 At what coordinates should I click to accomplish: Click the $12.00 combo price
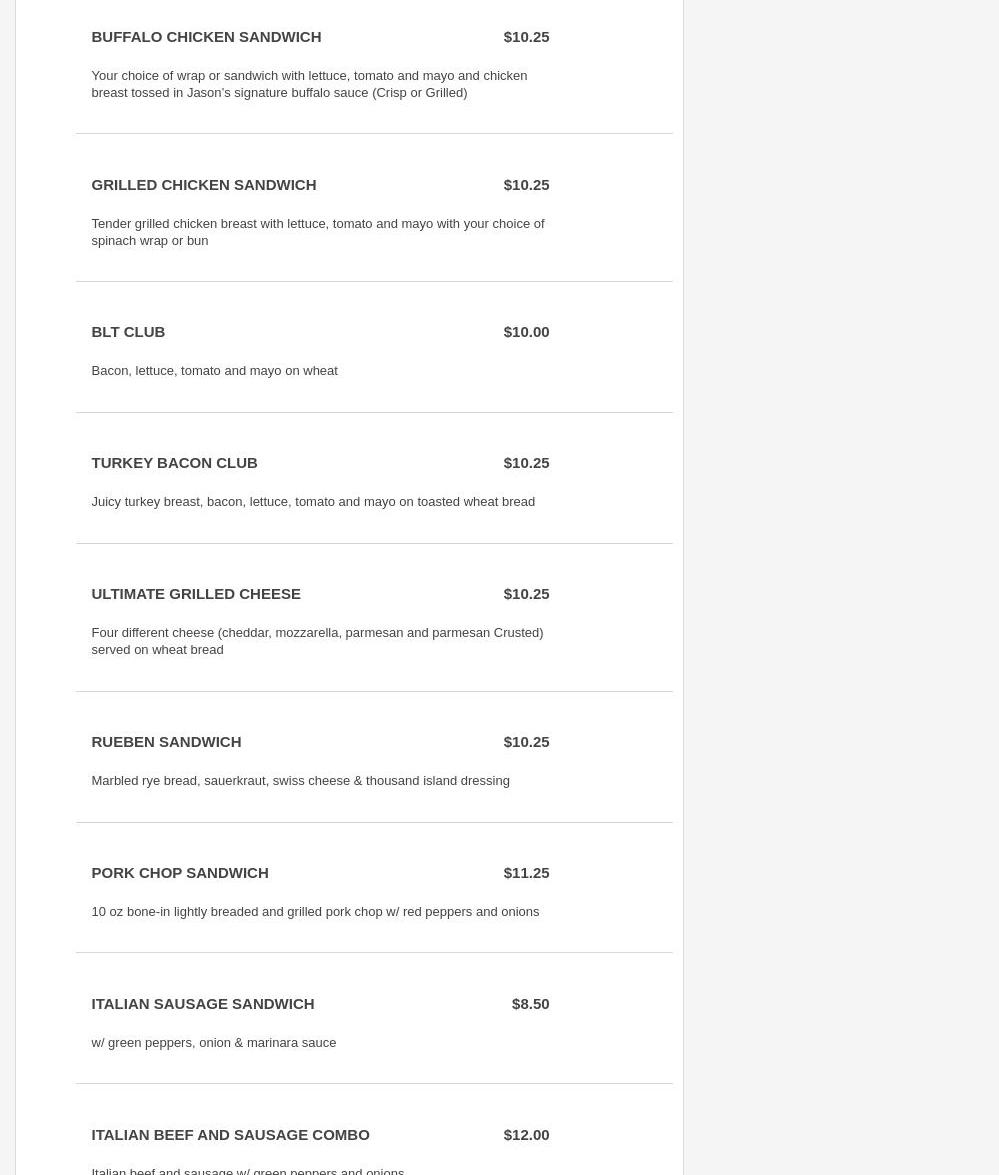(x=526, y=1135)
